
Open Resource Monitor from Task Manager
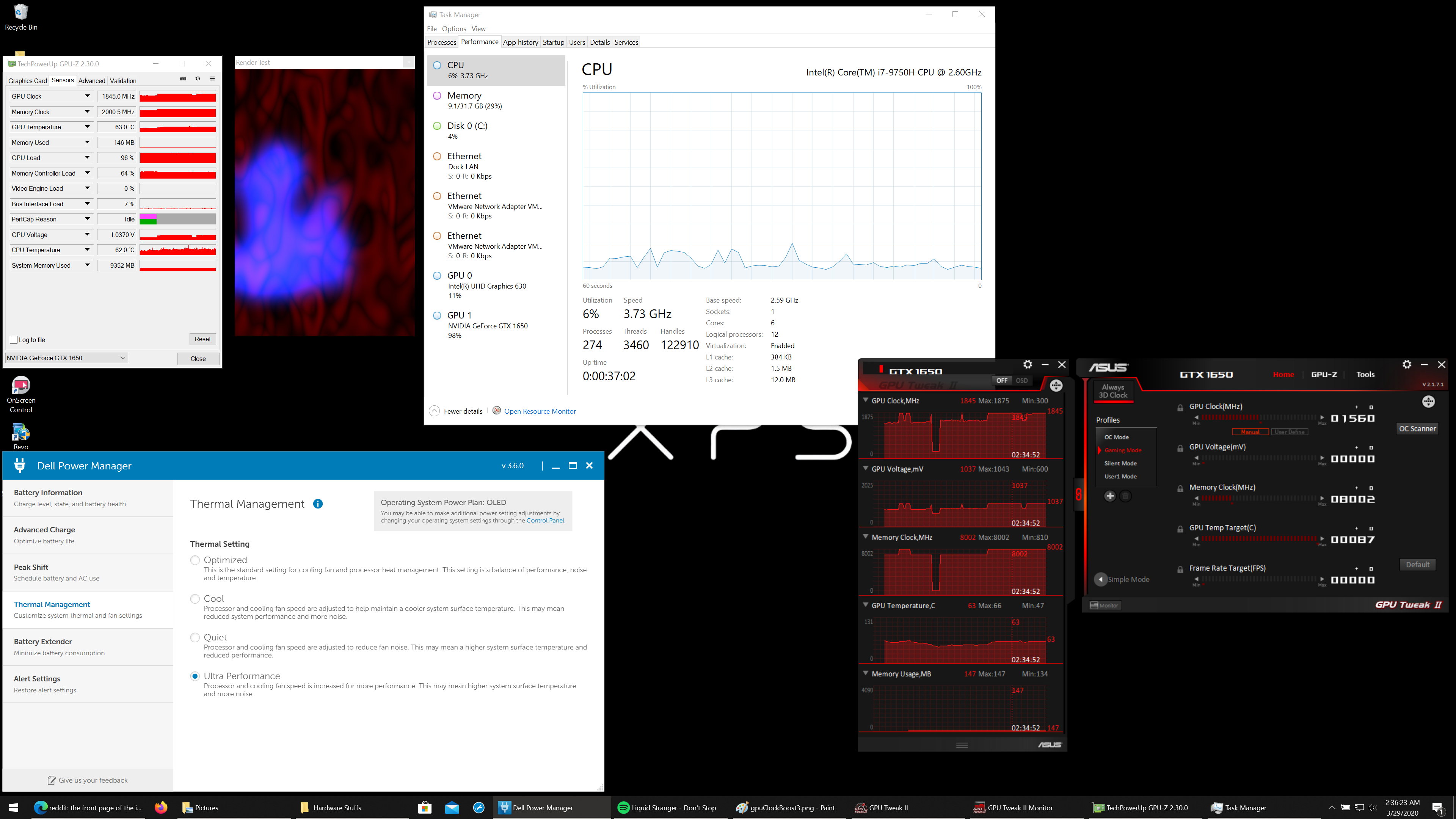[x=539, y=411]
